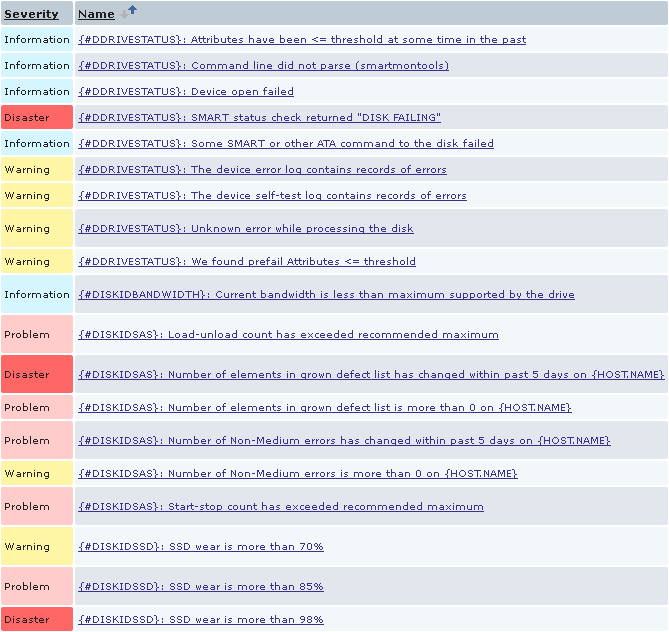This screenshot has width=669, height=632.
Task: Open trigger 'Current bandwidth is less than maximum supported by the drive'
Action: 326,295
